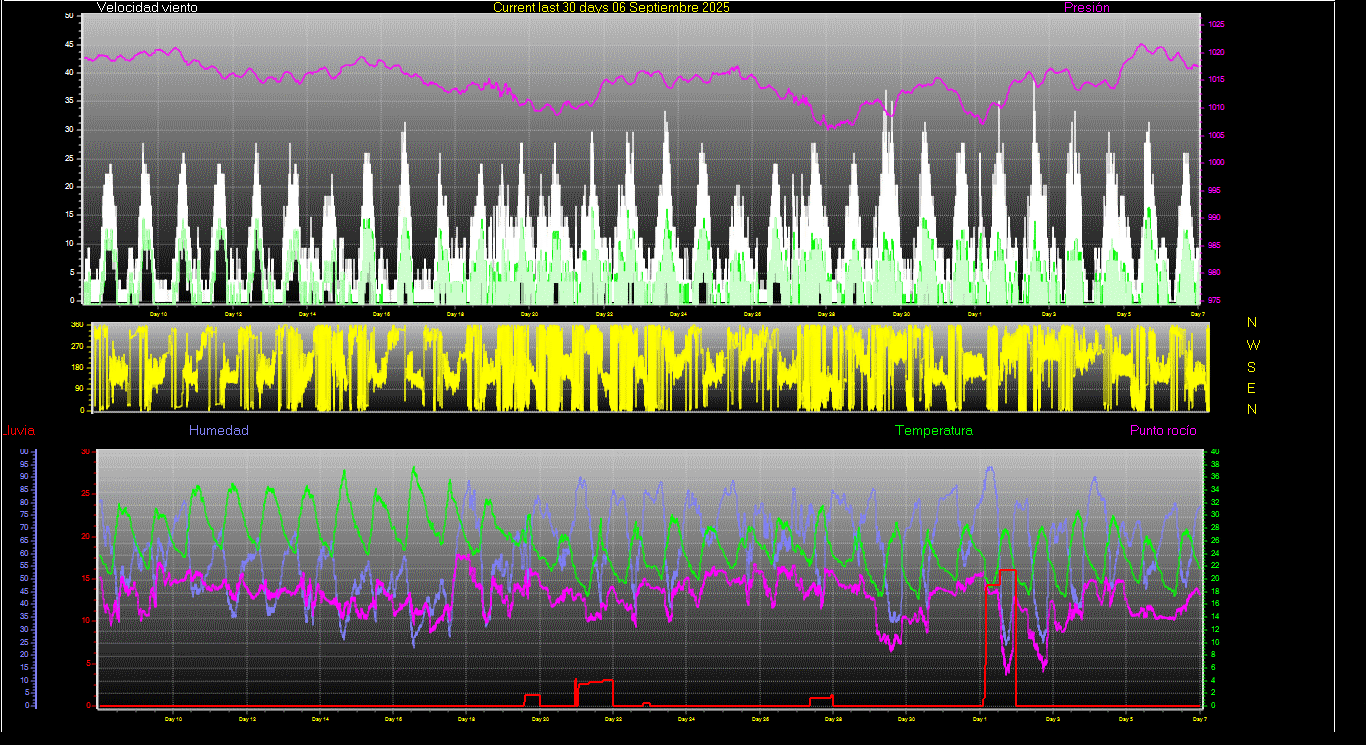Screen dimensions: 1366x745
Task: Click the '1020' pressure axis value
Action: pos(1216,52)
